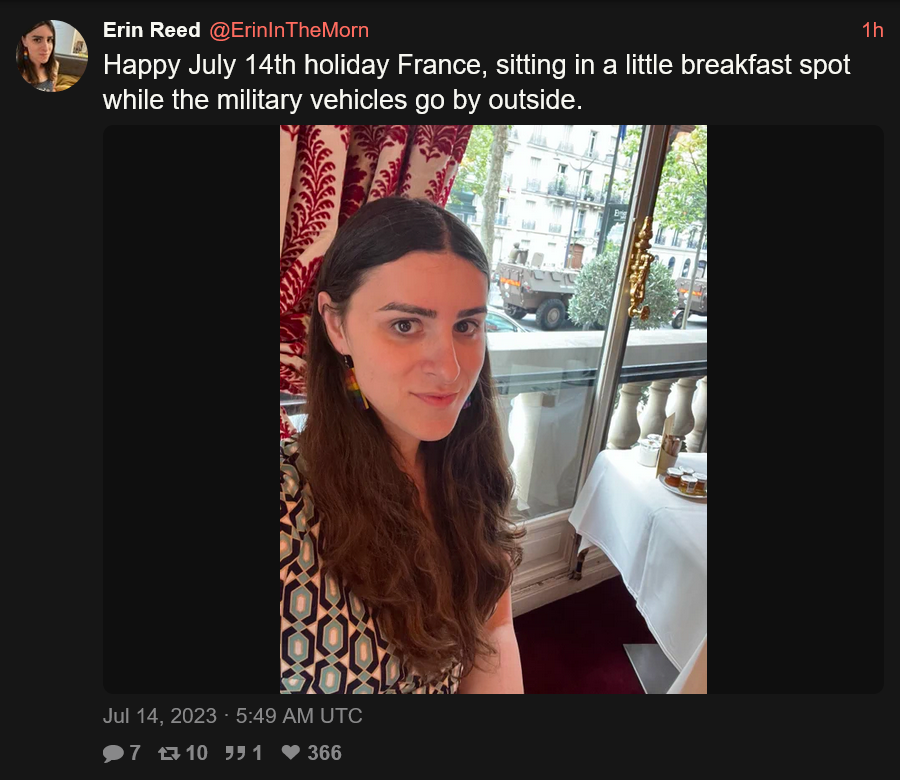The image size is (900, 780).
Task: Open the attached photo in full view
Action: (x=493, y=409)
